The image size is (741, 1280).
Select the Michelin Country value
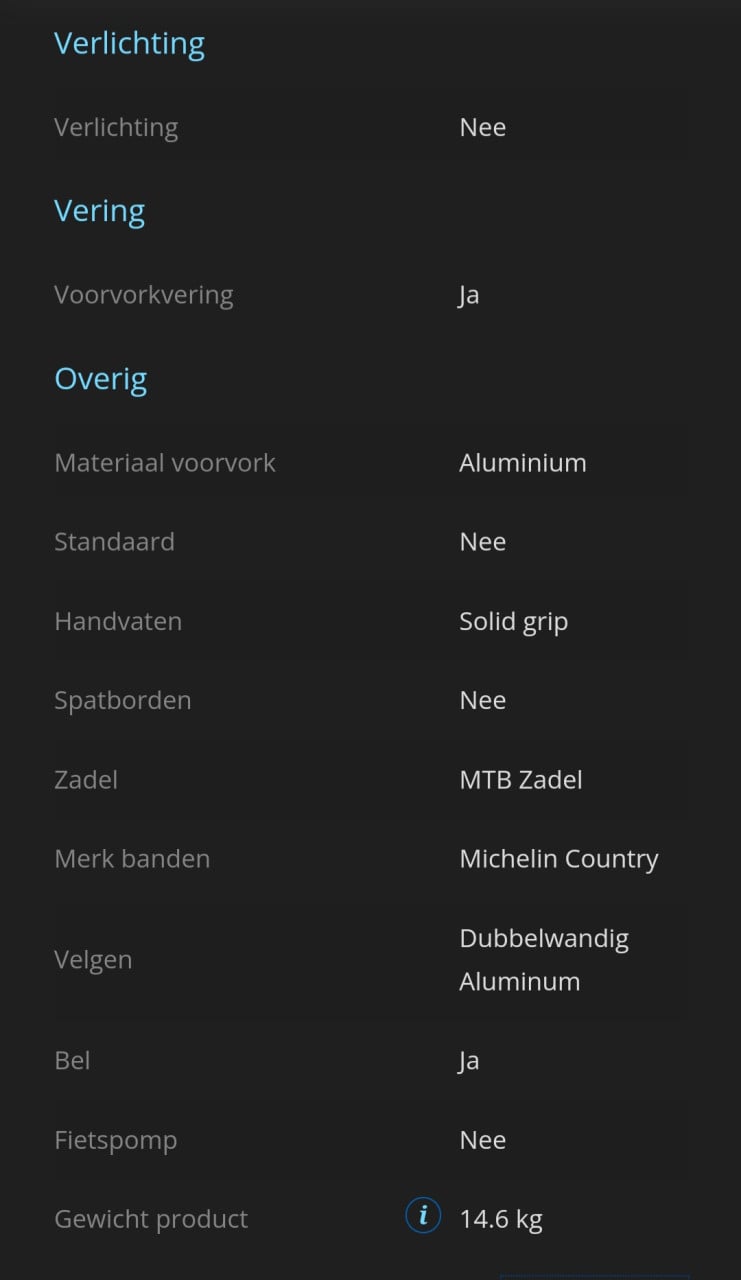coord(559,860)
